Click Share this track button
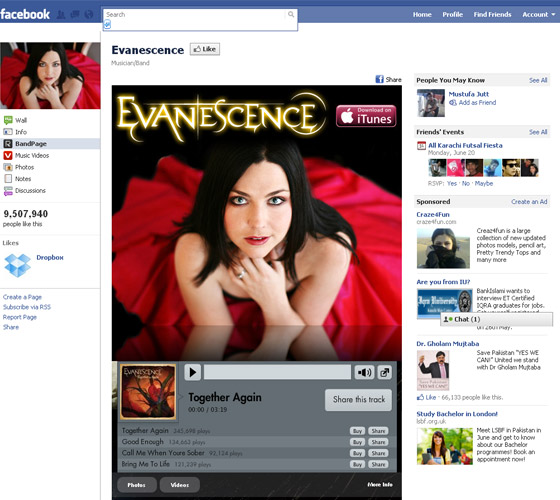This screenshot has height=500, width=560. (x=359, y=400)
